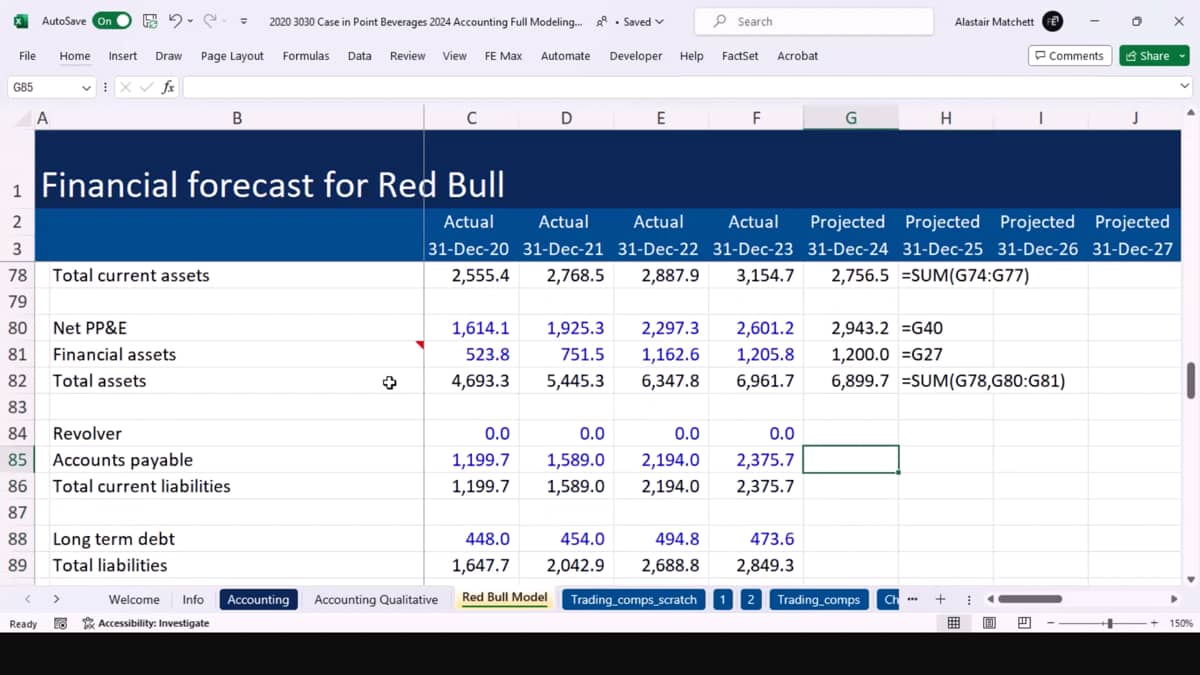Click the Alastair Matchett account avatar

click(x=1052, y=21)
